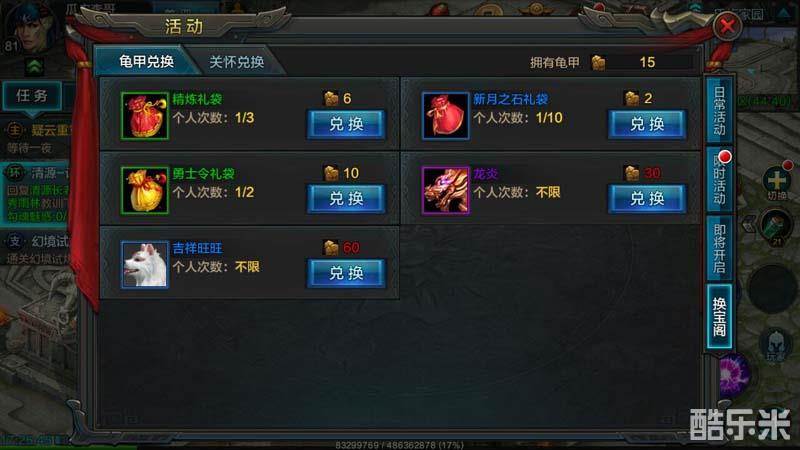The height and width of the screenshot is (450, 800).
Task: Click 兑换 for 新月之石礼袋
Action: click(647, 124)
